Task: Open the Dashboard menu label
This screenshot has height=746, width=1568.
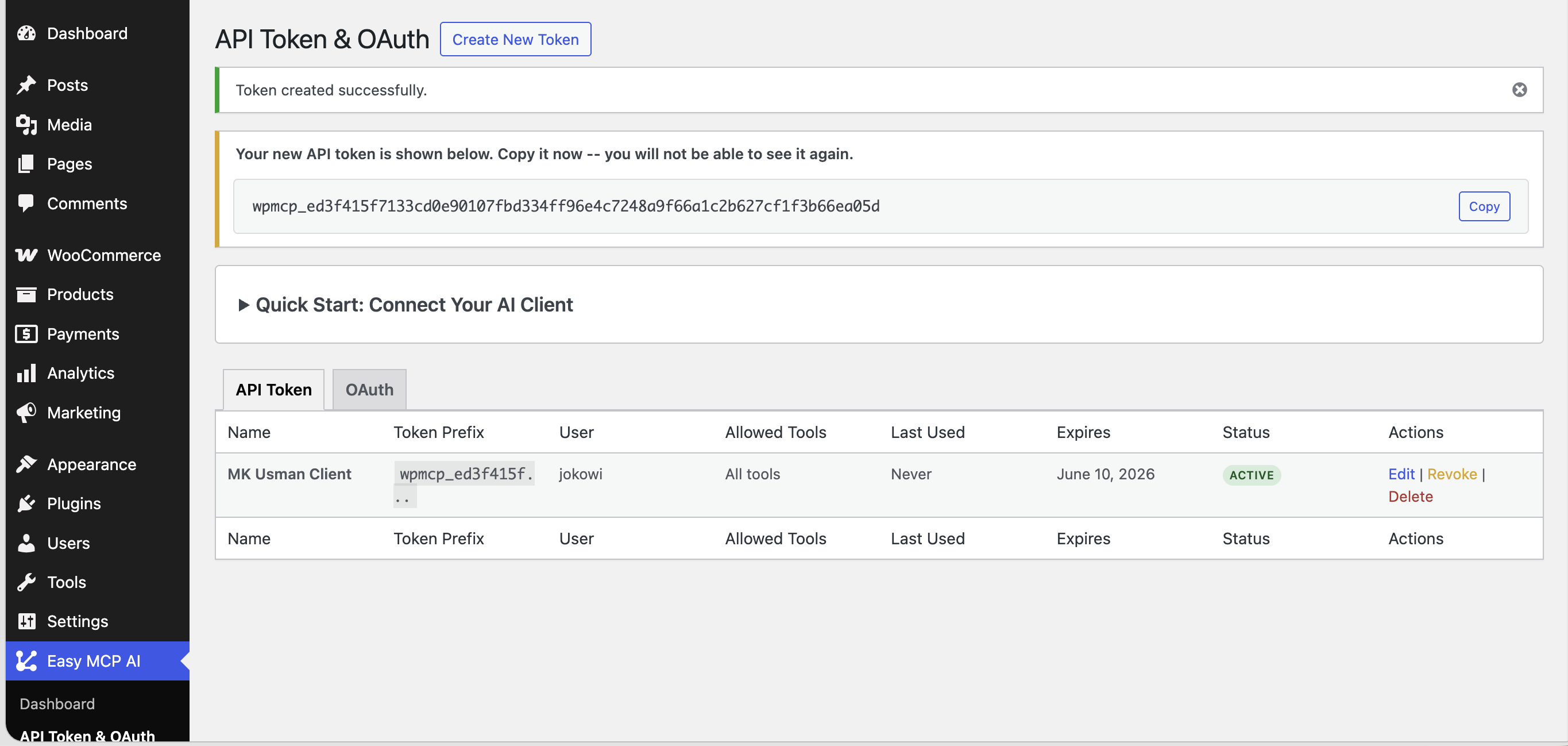Action: click(87, 33)
